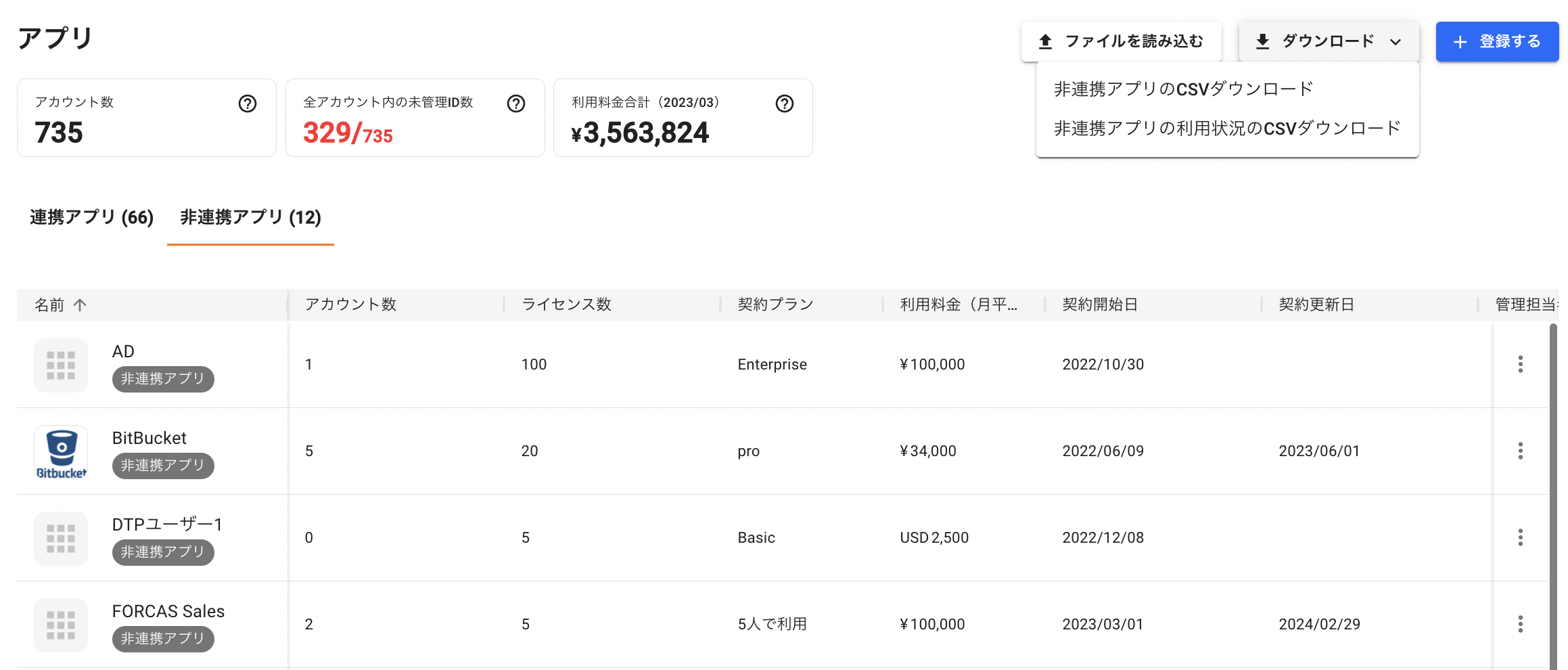The height and width of the screenshot is (670, 1568).
Task: Click the AD app placeholder icon
Action: pyautogui.click(x=61, y=365)
